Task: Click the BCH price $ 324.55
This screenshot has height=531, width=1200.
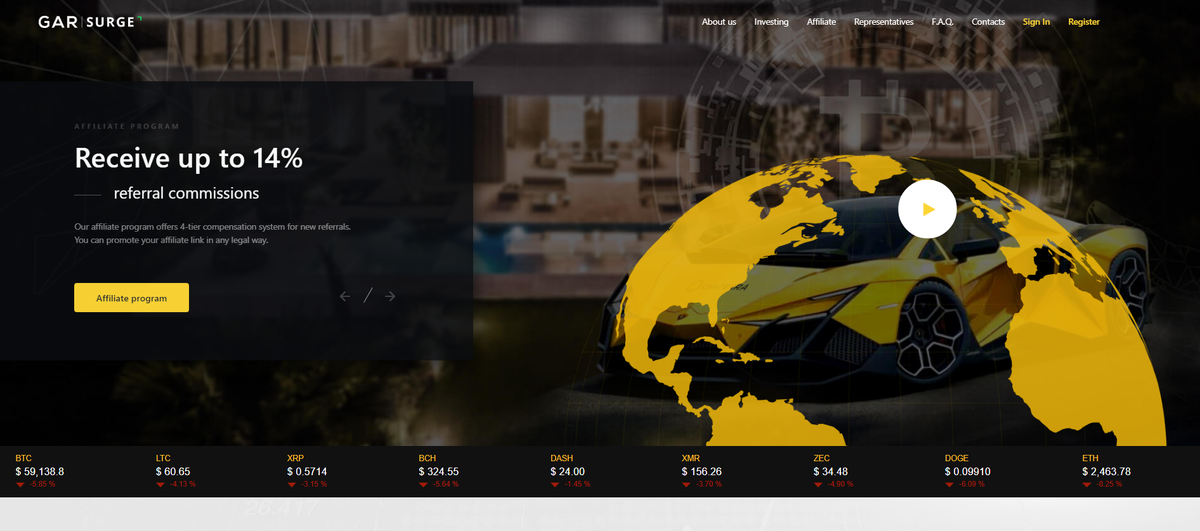Action: 439,471
